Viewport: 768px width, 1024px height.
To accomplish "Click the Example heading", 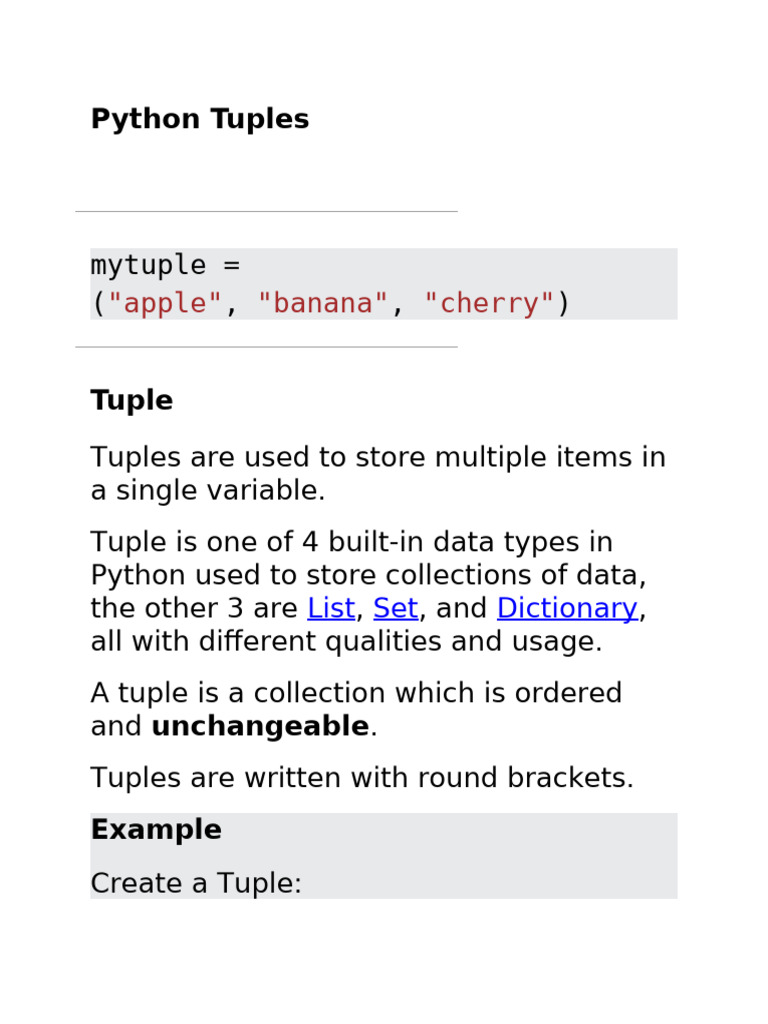I will 156,830.
